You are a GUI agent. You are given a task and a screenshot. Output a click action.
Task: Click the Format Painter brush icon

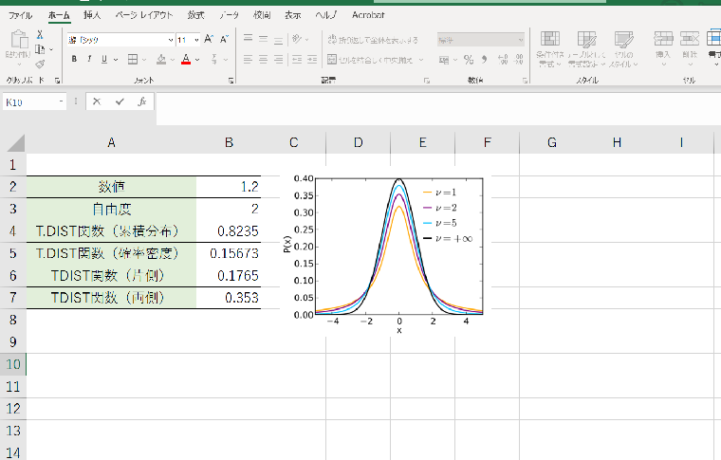39,62
